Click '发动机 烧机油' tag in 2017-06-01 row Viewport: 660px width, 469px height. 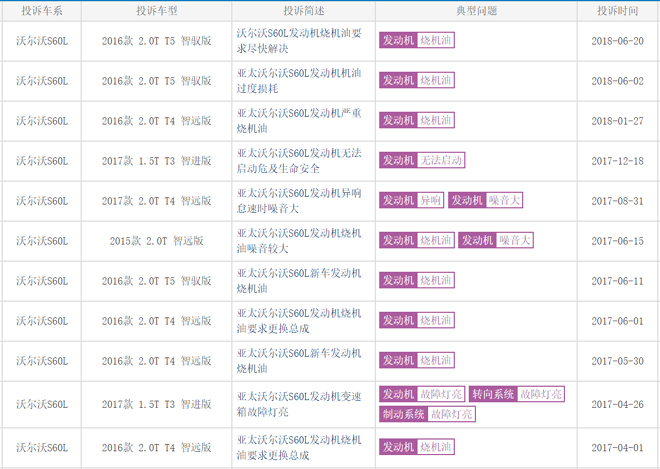coord(417,320)
